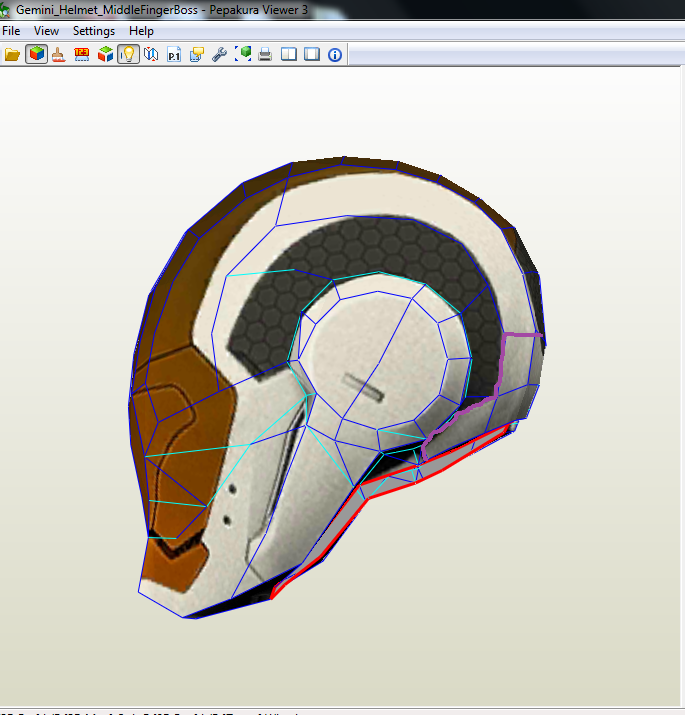
Task: Toggle the textured colored cube display
Action: (x=36, y=54)
